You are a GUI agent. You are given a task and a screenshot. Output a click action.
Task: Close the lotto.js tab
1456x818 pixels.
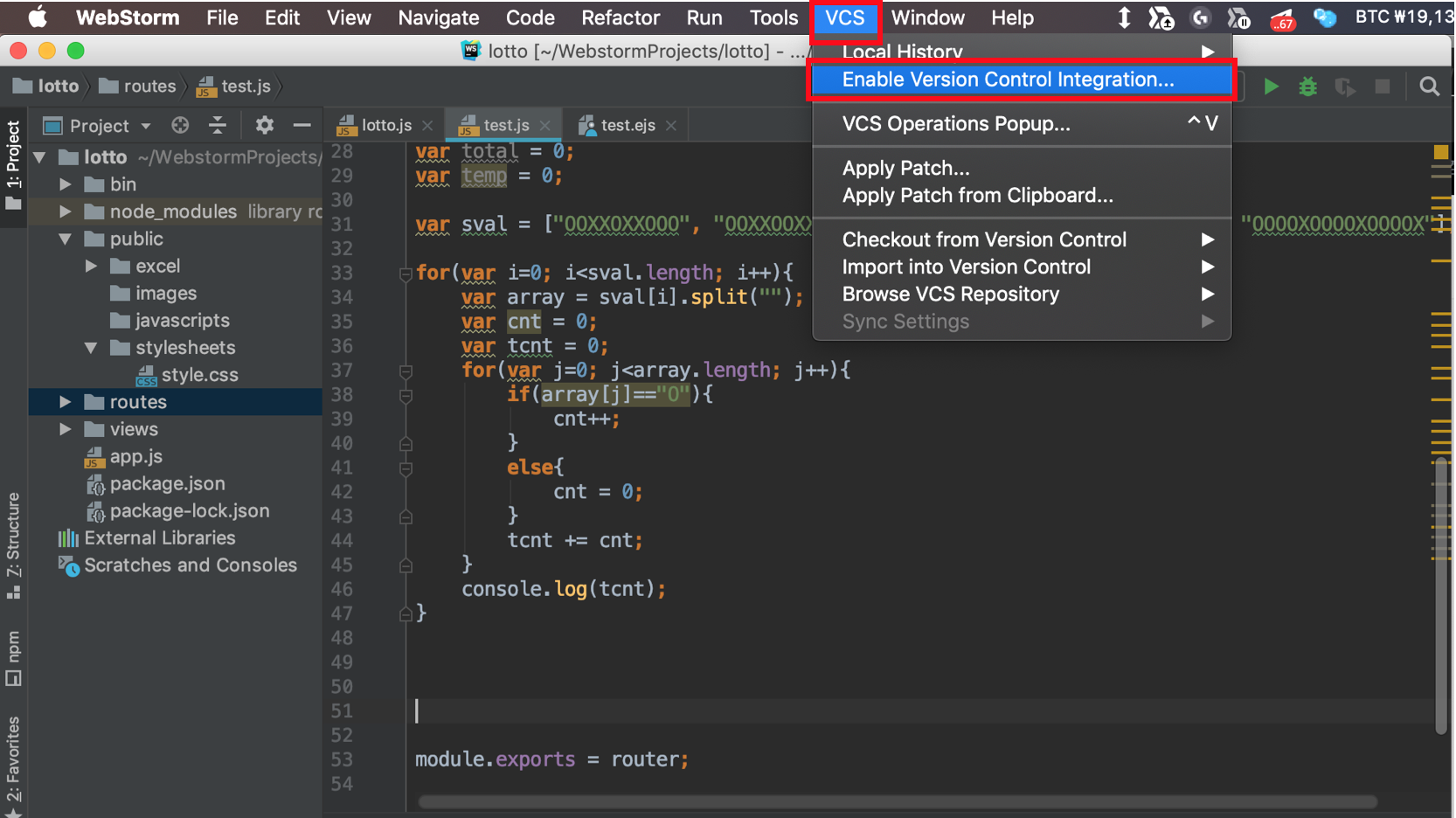[427, 126]
